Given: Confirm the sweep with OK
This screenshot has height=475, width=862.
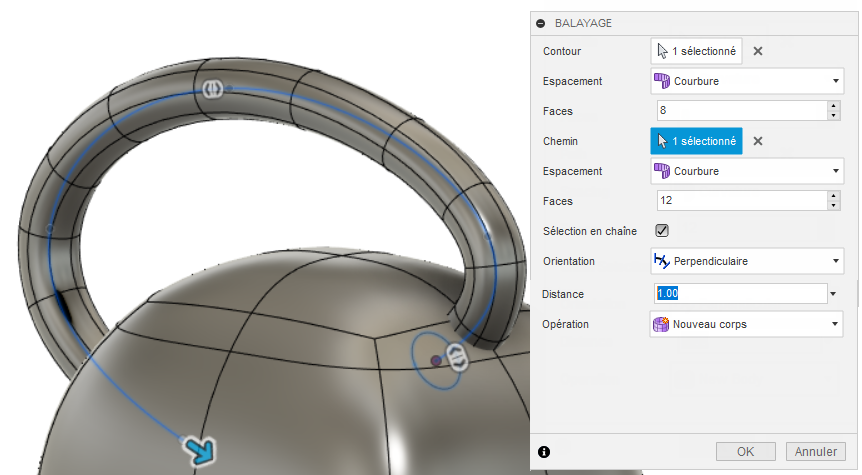Looking at the screenshot, I should 745,451.
